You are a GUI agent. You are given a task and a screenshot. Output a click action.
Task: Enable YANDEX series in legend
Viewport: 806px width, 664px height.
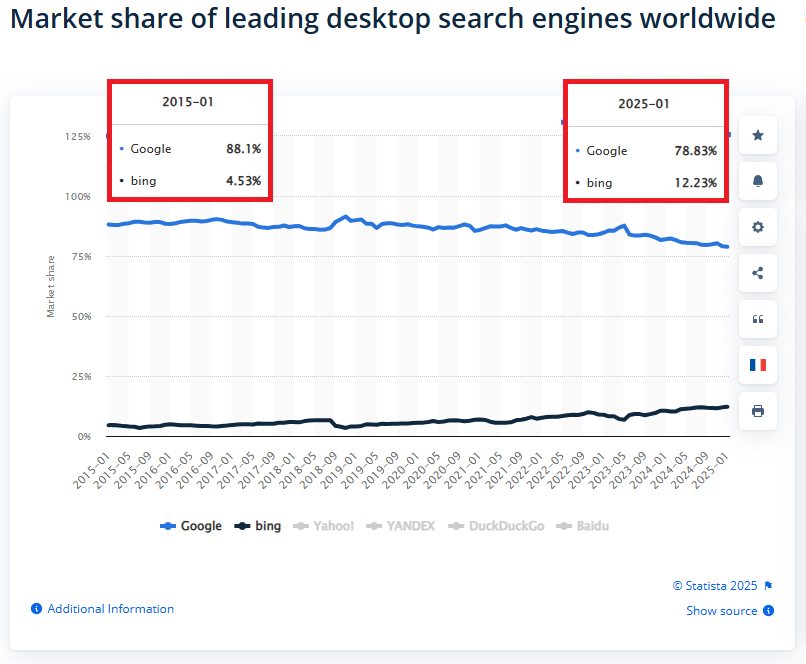point(400,526)
